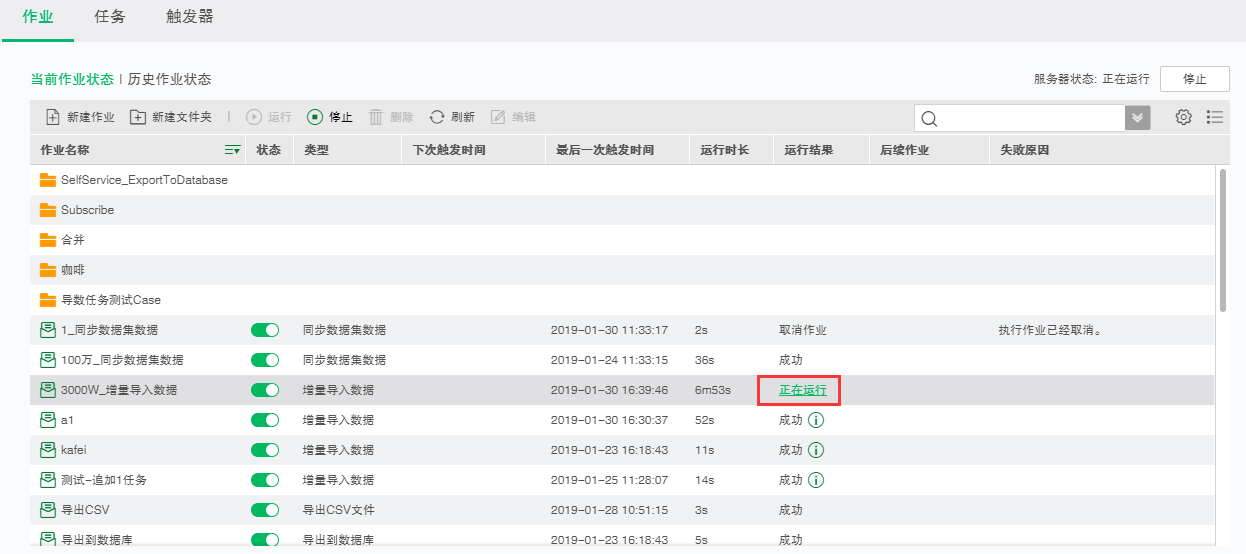
Task: Click into the search input field
Action: (1030, 118)
